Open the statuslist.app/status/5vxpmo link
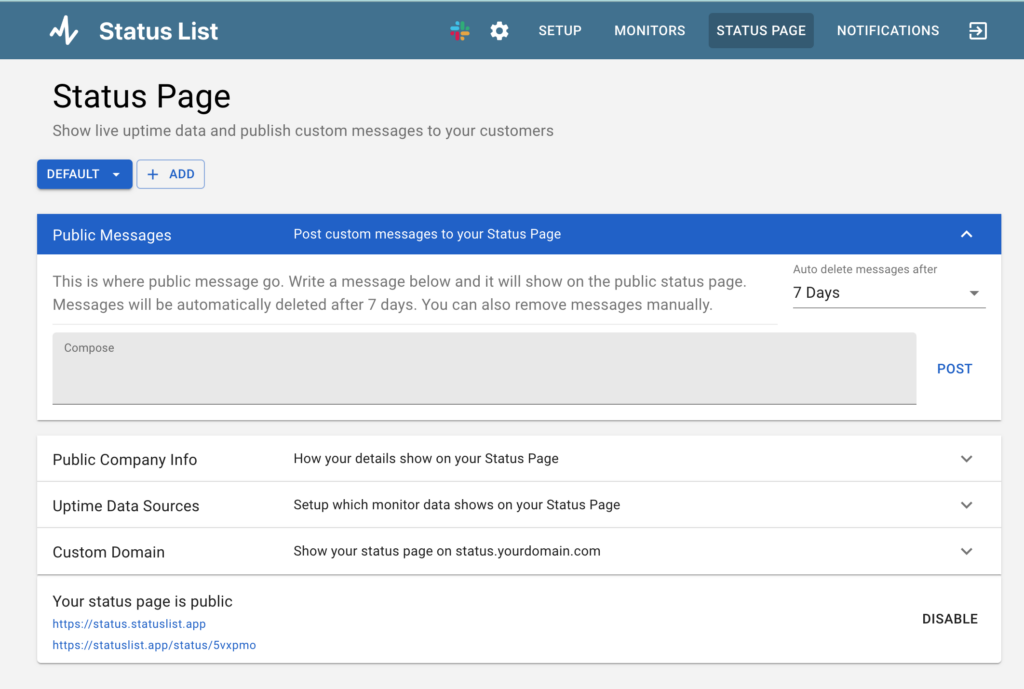The height and width of the screenshot is (689, 1024). coord(154,645)
